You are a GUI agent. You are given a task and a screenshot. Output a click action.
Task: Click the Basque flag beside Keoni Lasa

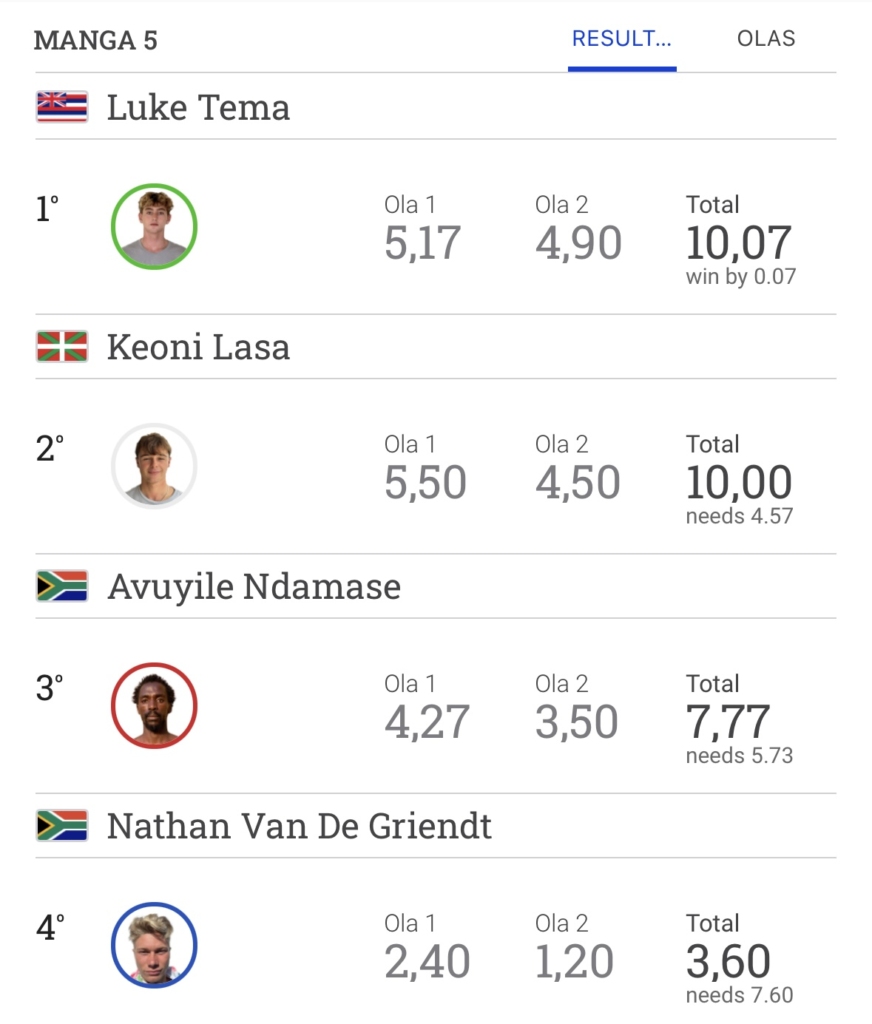coord(62,347)
